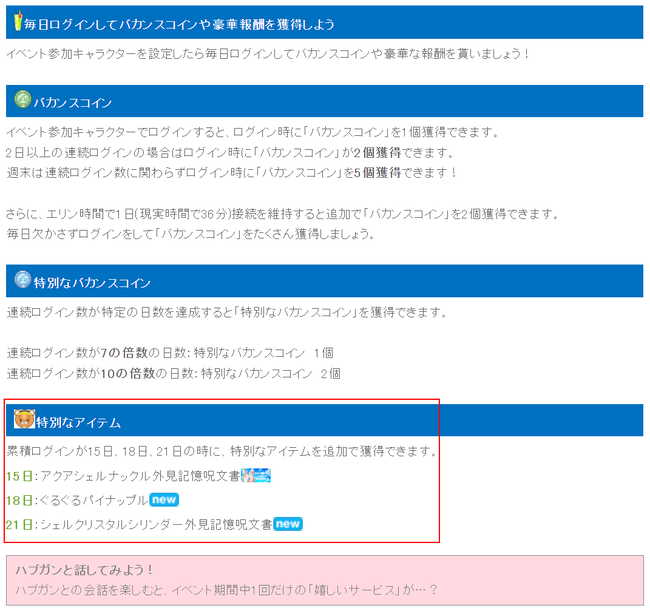
Task: Click the text シェルクリスタルシリンダー外見記憶呪文書
Action: coord(156,525)
